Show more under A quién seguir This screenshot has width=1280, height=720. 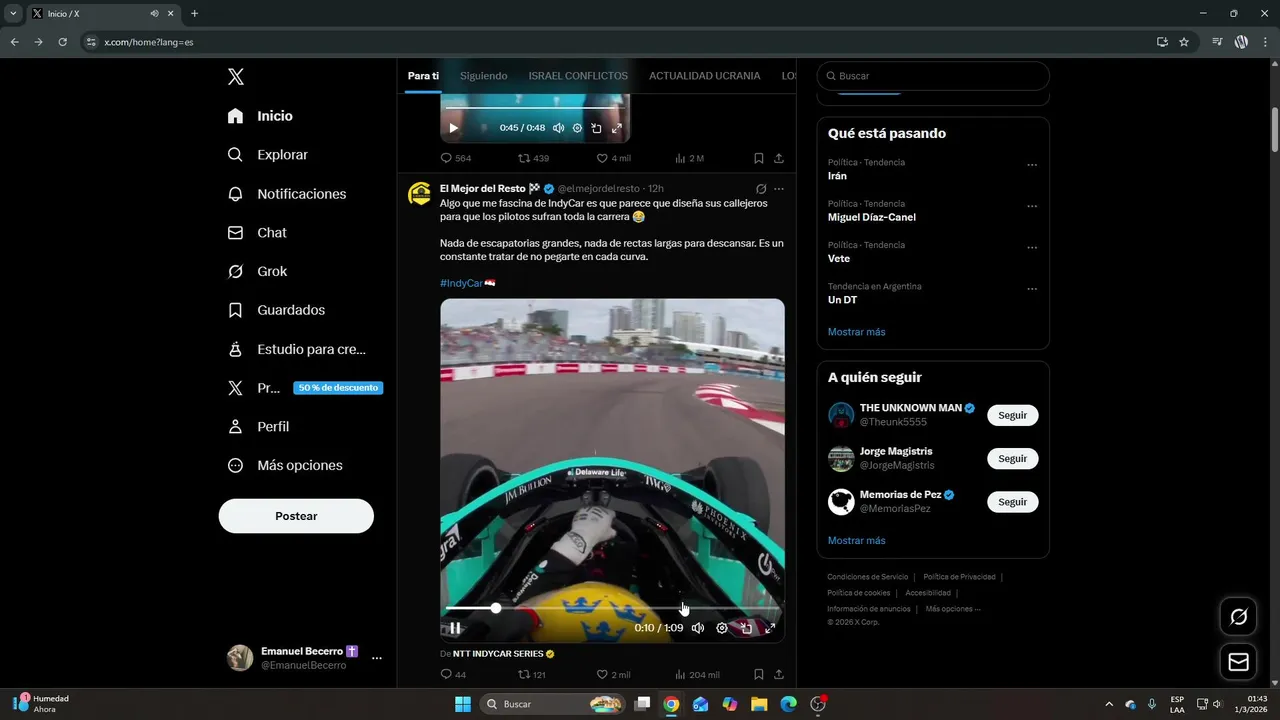[x=856, y=541]
